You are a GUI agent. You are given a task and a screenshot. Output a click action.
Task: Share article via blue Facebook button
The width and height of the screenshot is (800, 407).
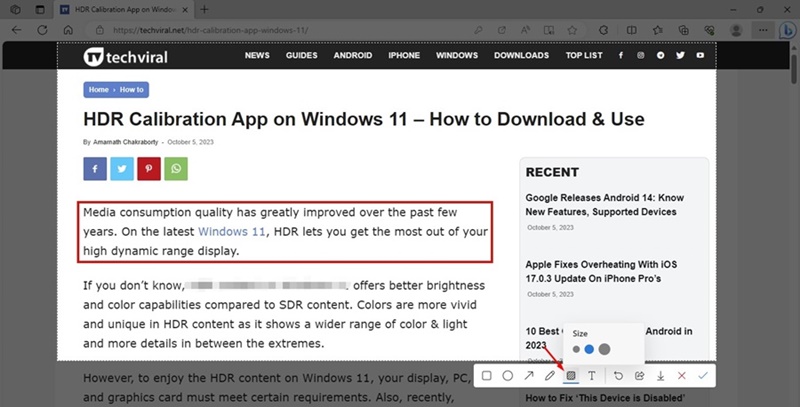pyautogui.click(x=95, y=169)
